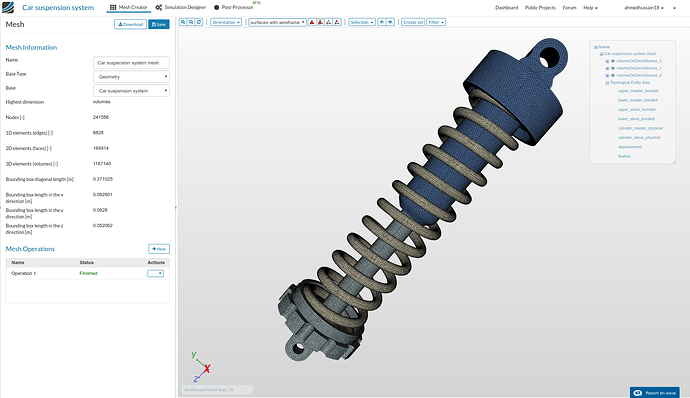The height and width of the screenshot is (398, 690).
Task: Open the Base Type Geometry dropdown
Action: [131, 77]
